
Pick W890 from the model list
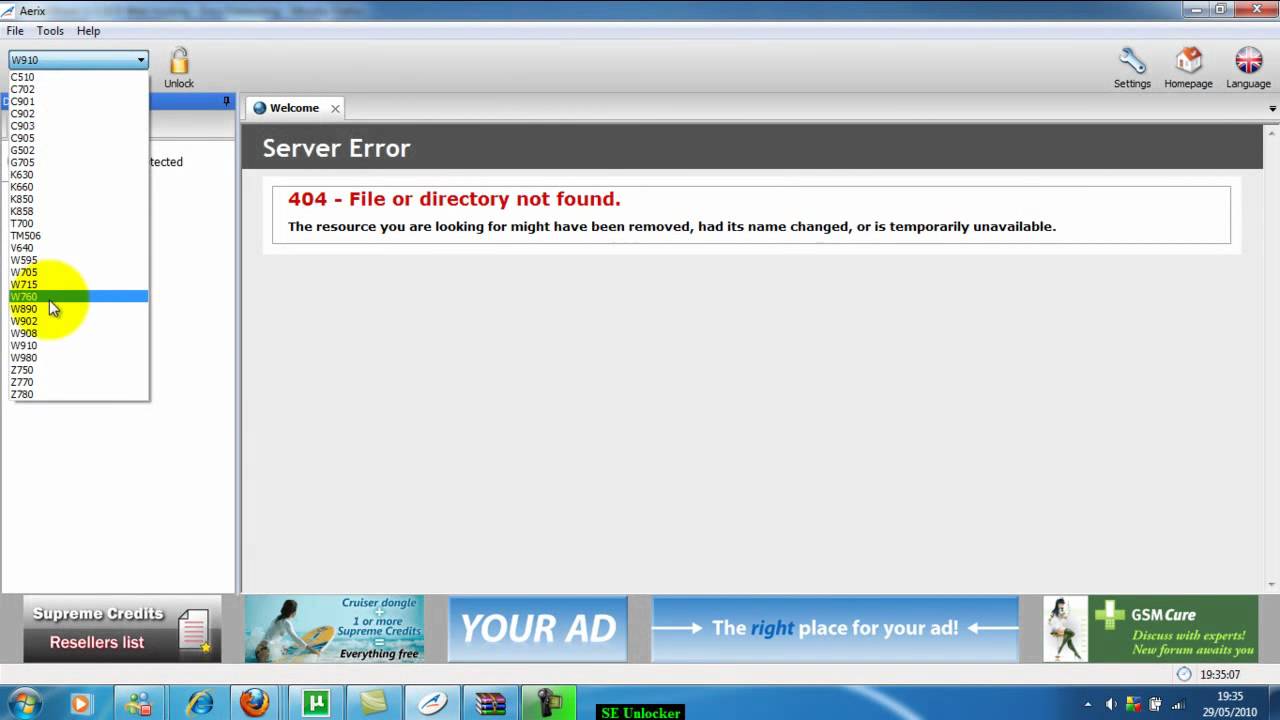pos(79,309)
